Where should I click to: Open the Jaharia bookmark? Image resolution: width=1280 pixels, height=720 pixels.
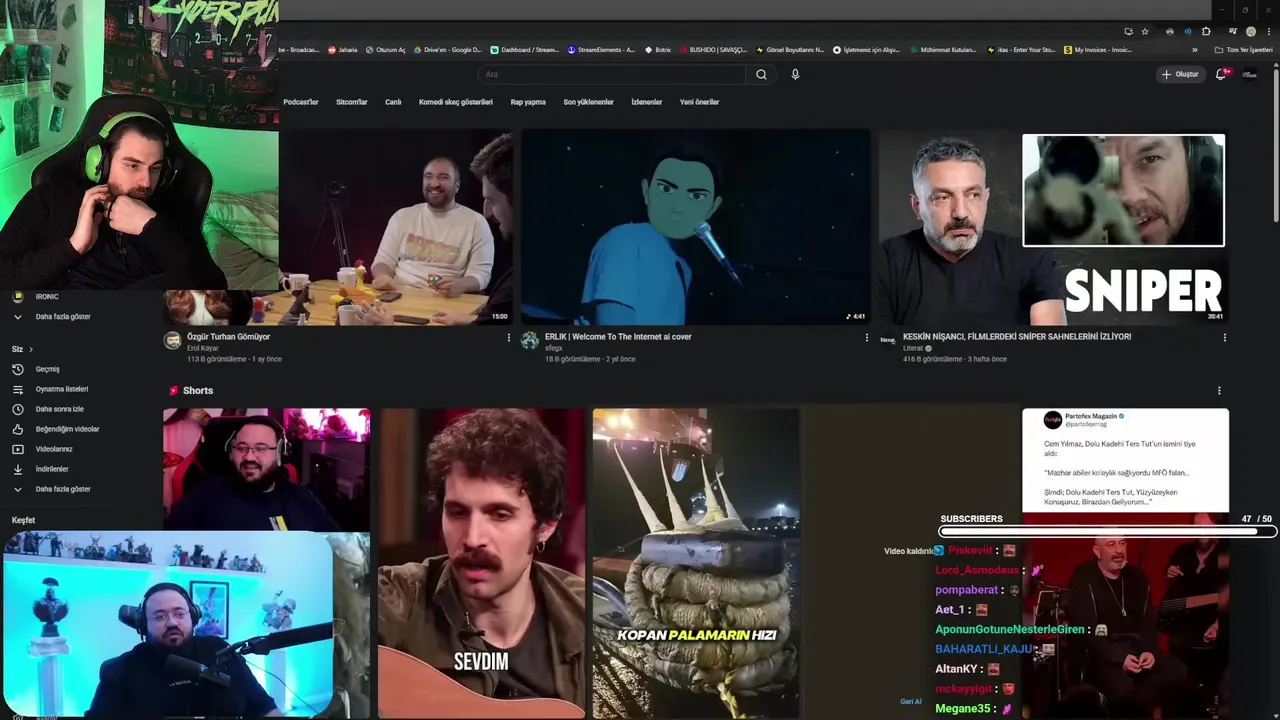343,50
